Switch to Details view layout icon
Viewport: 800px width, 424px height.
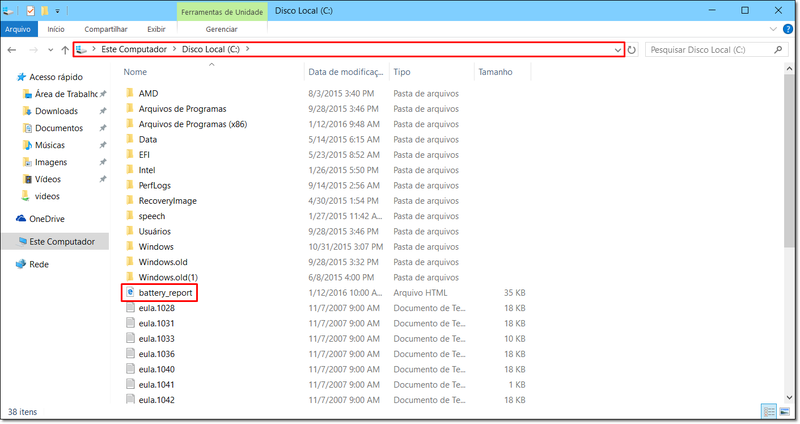coord(768,411)
